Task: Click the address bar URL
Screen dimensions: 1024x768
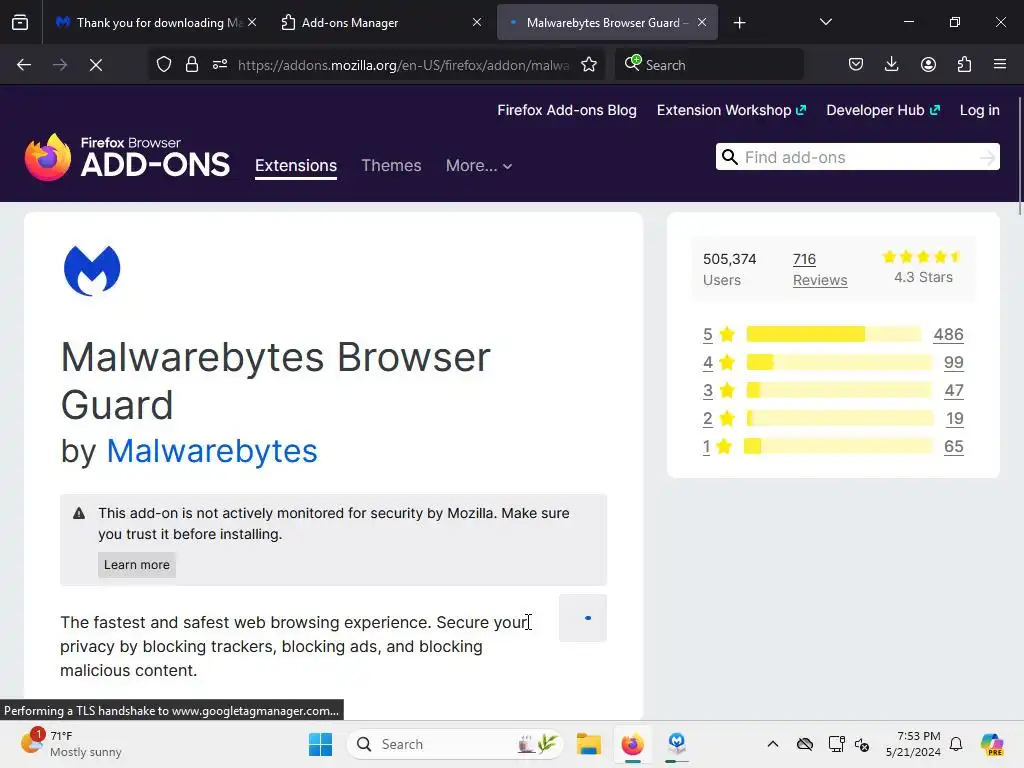Action: coord(403,65)
